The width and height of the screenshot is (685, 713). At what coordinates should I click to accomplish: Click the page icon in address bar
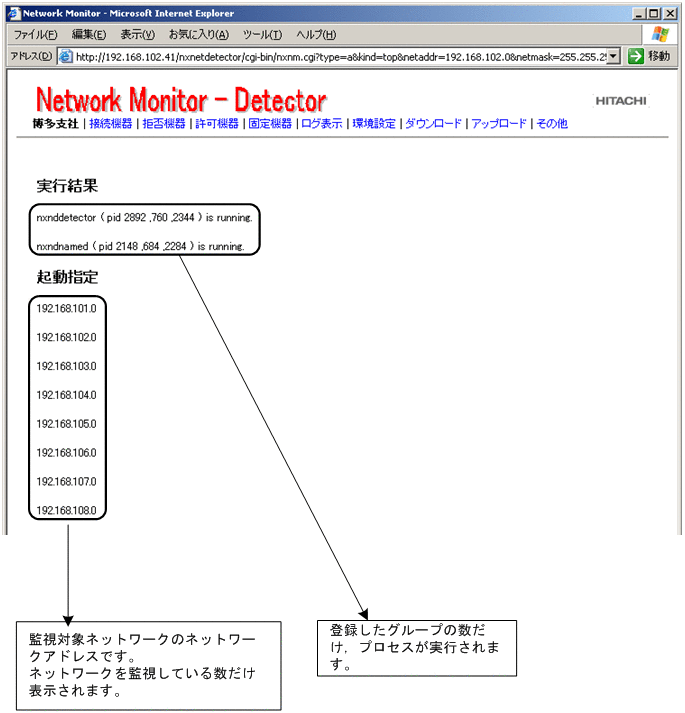(66, 57)
